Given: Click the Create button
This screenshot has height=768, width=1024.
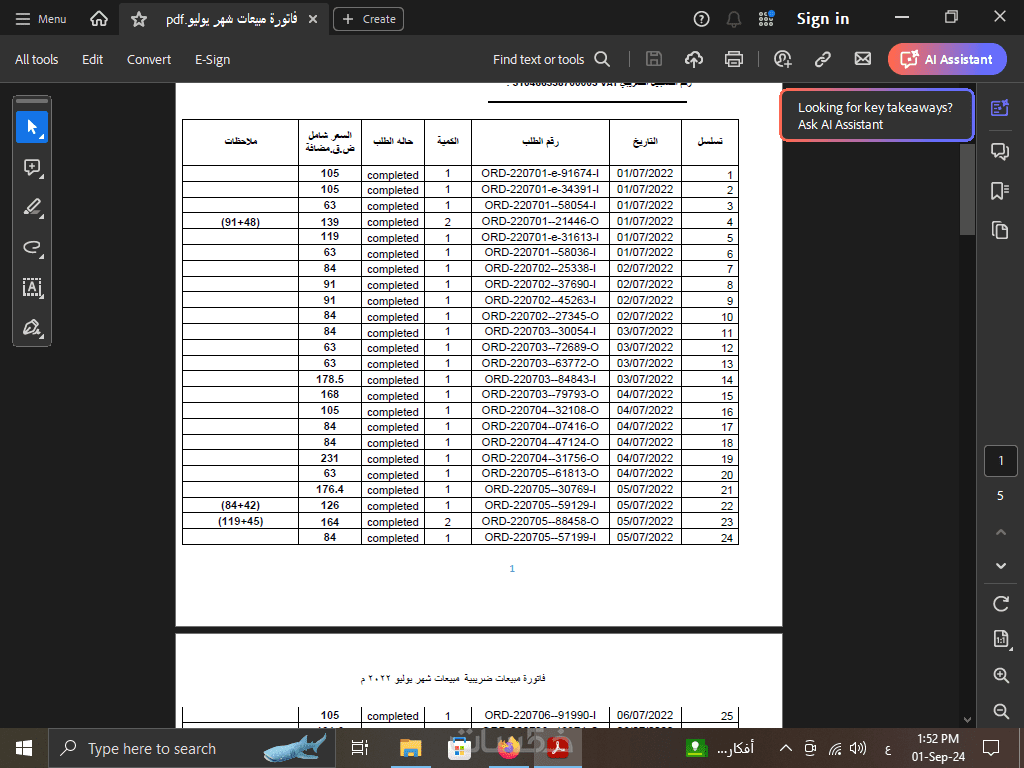Looking at the screenshot, I should click(368, 20).
